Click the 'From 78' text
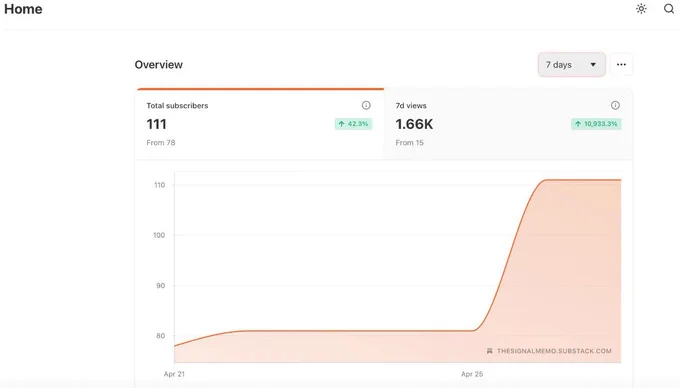 pos(161,143)
